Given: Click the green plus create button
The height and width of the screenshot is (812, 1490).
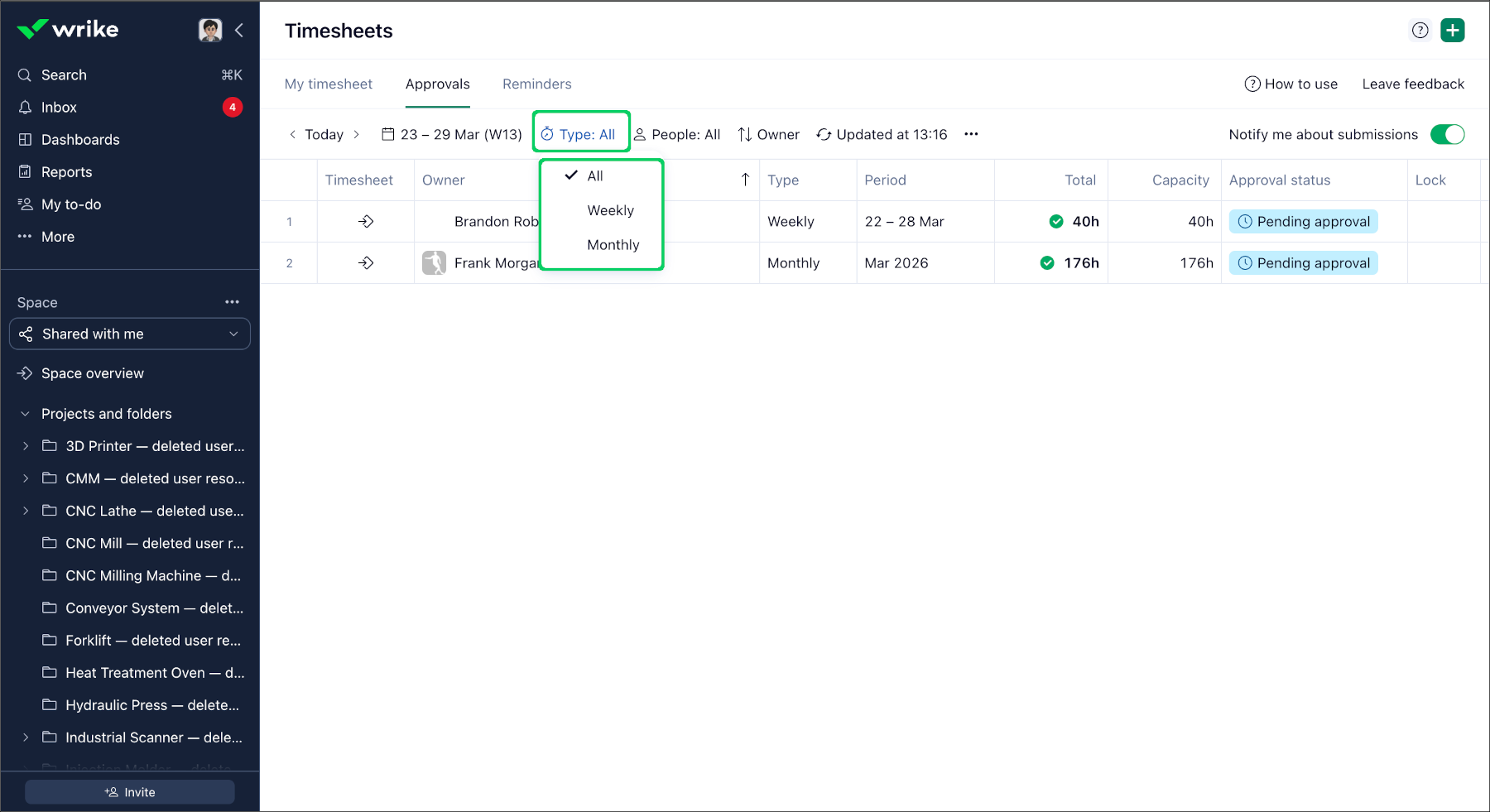Looking at the screenshot, I should (x=1452, y=31).
